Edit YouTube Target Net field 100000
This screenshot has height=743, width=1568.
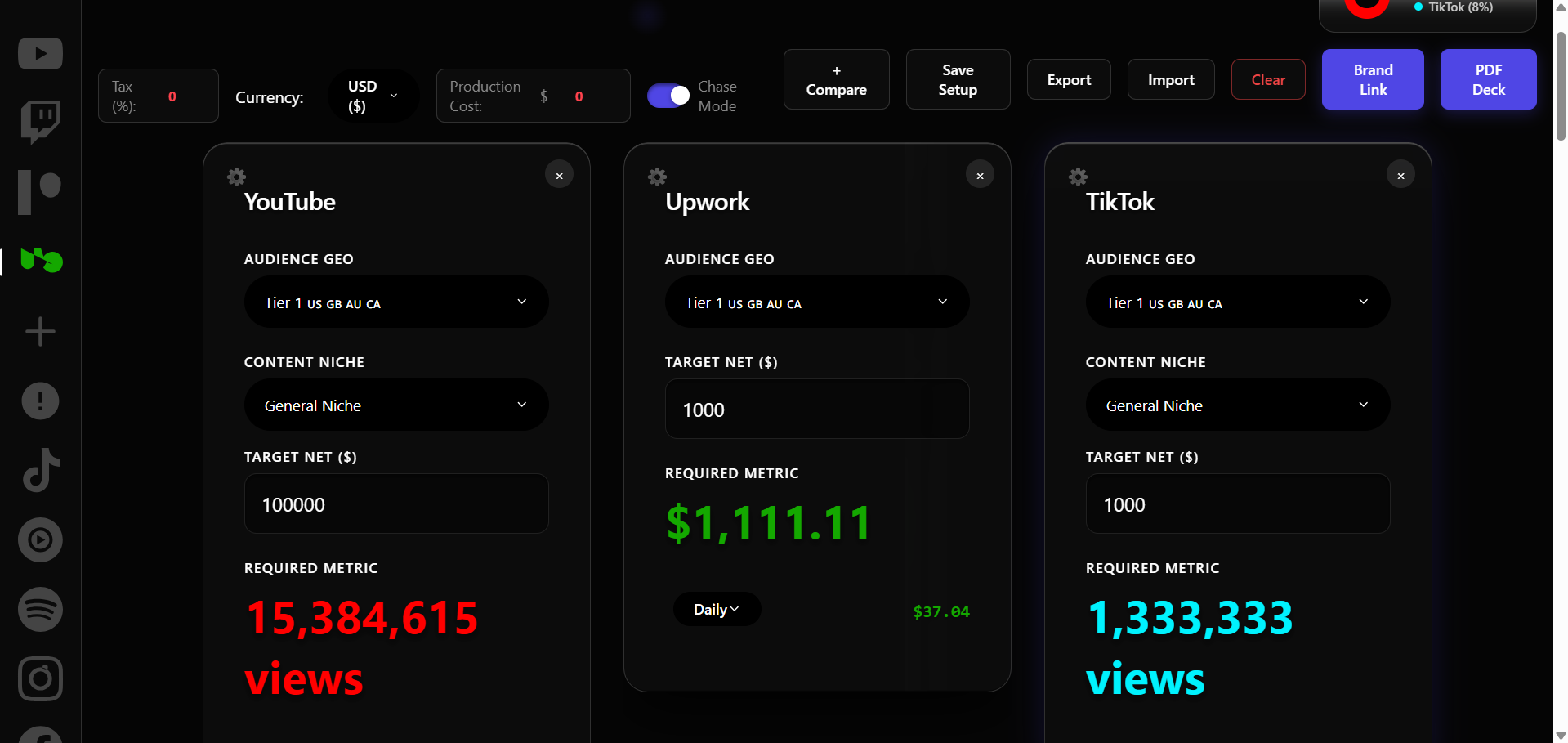[x=396, y=504]
